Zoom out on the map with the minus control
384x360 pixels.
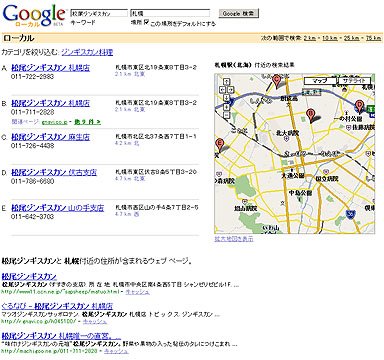(227, 115)
